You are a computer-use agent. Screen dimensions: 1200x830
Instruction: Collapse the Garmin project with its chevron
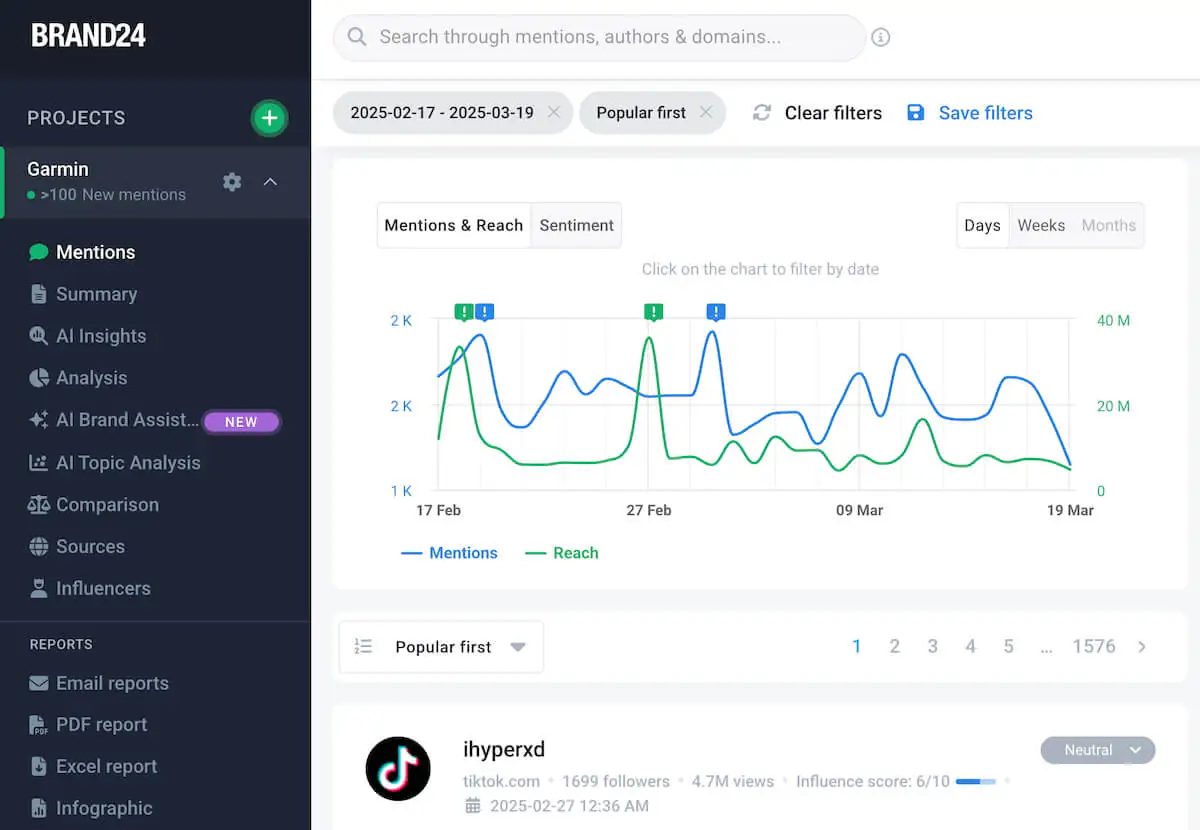pos(270,182)
